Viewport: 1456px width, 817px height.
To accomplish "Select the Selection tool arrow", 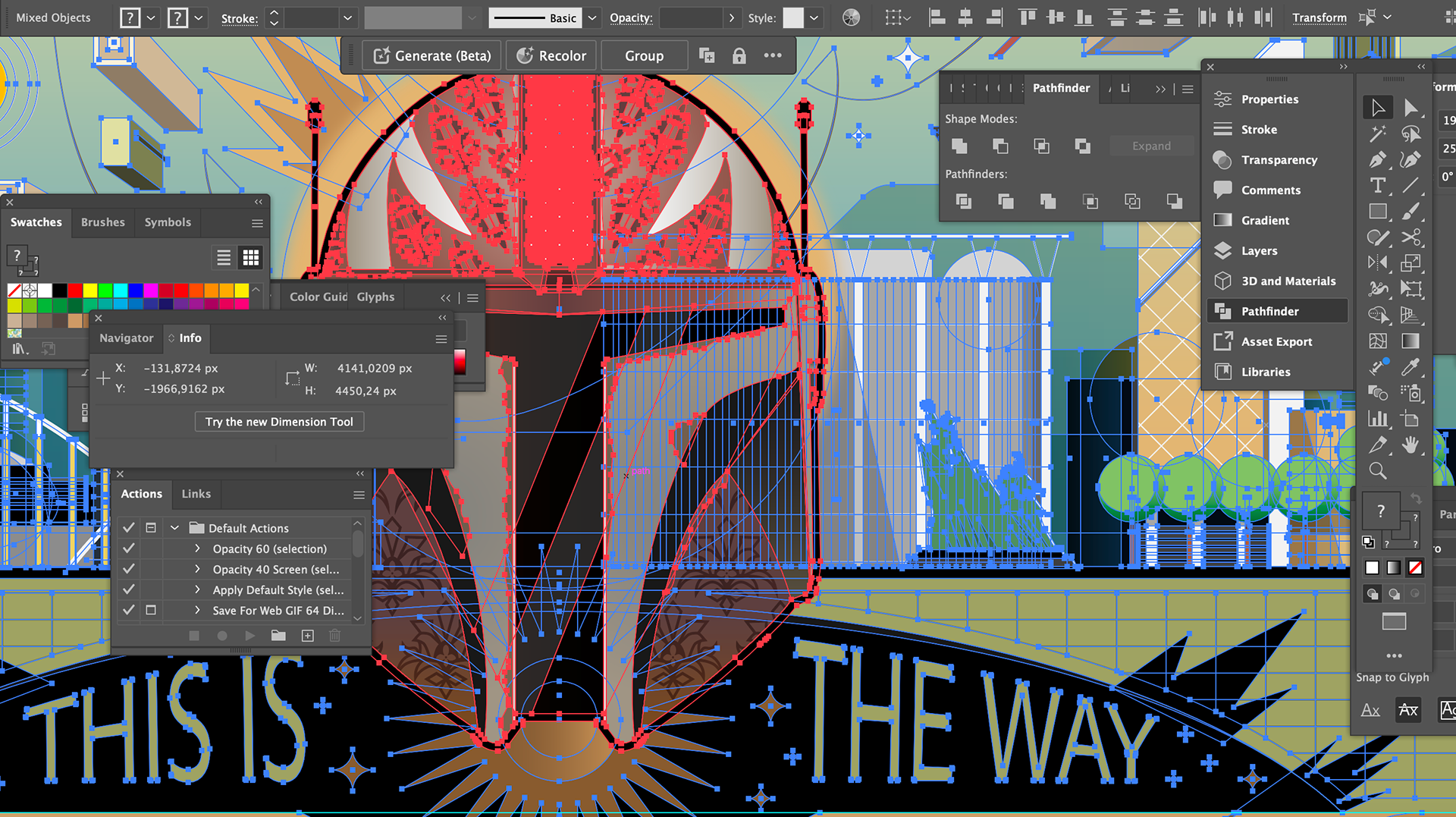I will coord(1378,108).
